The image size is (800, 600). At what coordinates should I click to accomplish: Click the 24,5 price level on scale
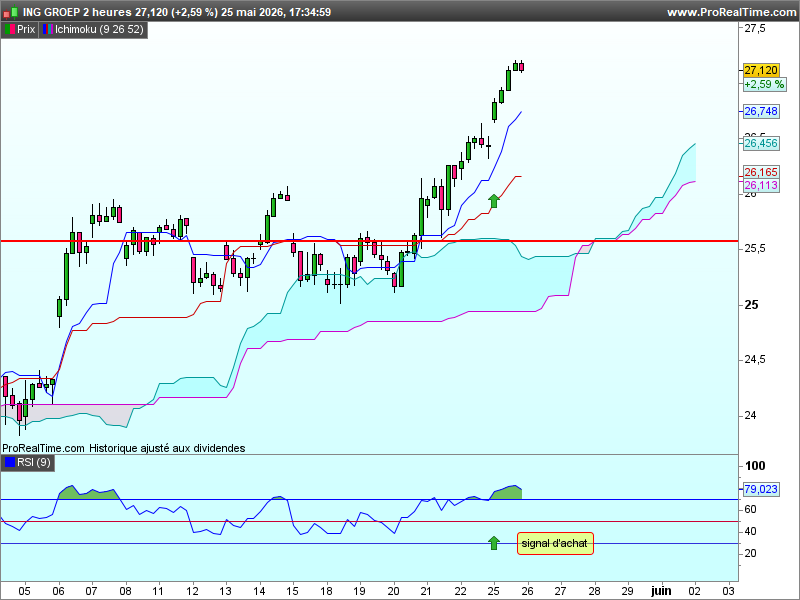[755, 360]
